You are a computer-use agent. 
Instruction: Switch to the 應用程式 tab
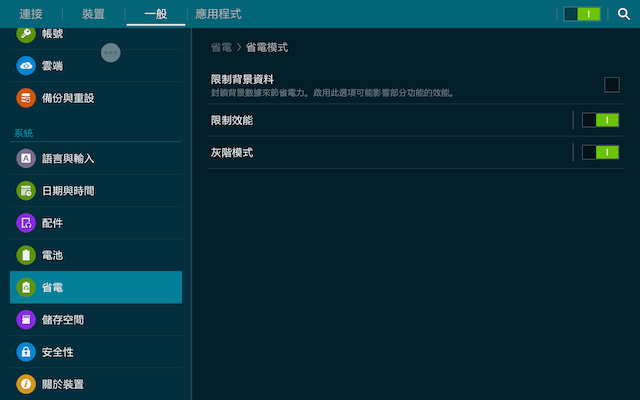[218, 14]
